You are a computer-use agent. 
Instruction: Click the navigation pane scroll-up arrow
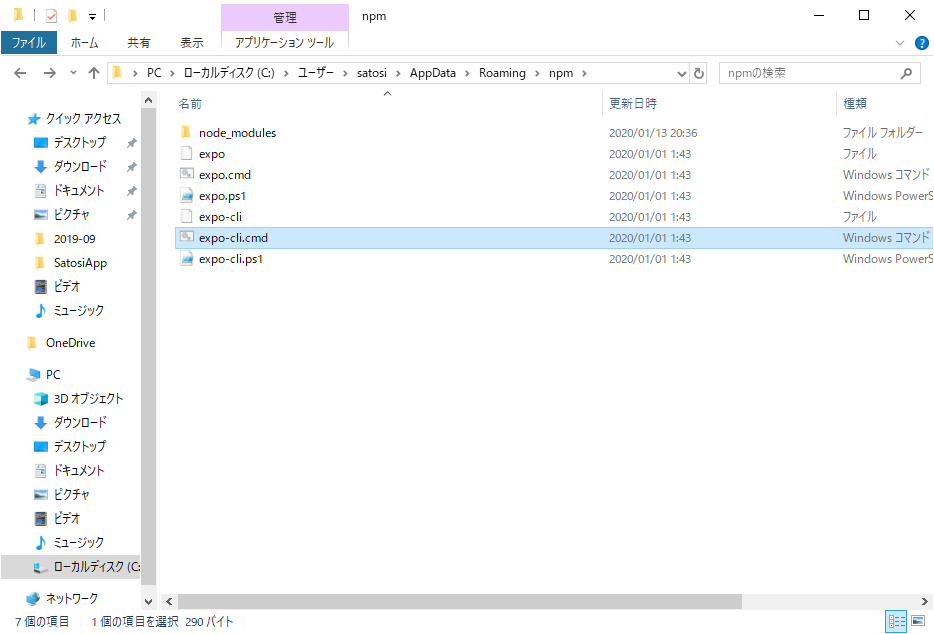(148, 101)
